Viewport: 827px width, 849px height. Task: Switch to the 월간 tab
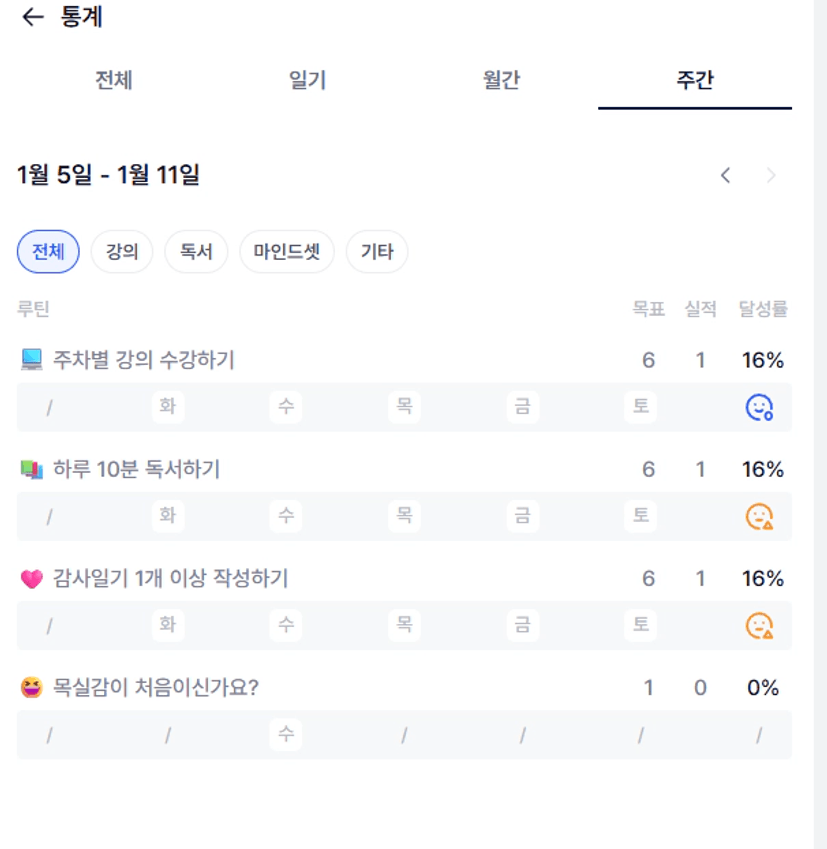pyautogui.click(x=501, y=81)
